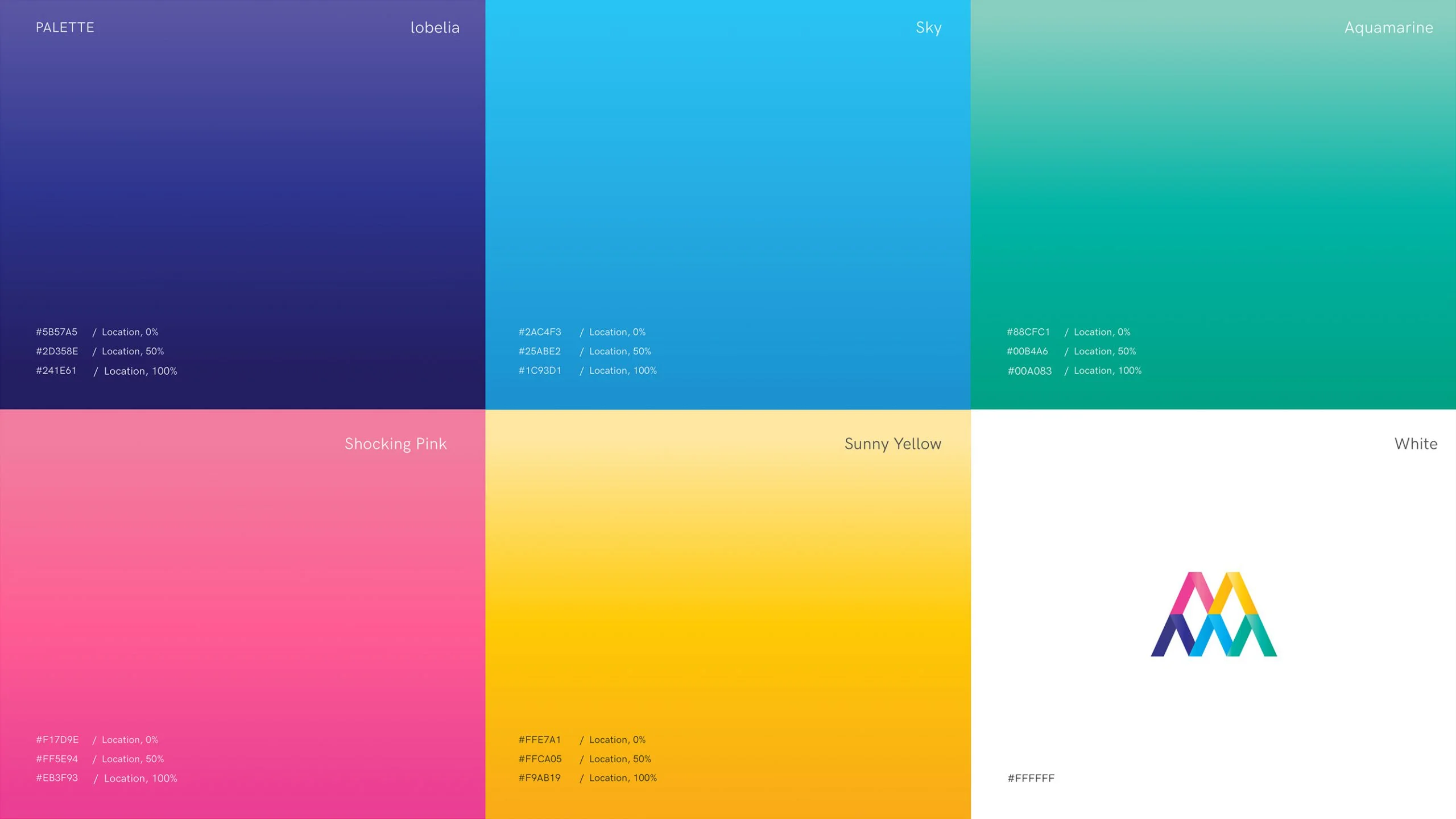The image size is (1456, 819).
Task: Click hex code #00A083
Action: (1029, 371)
